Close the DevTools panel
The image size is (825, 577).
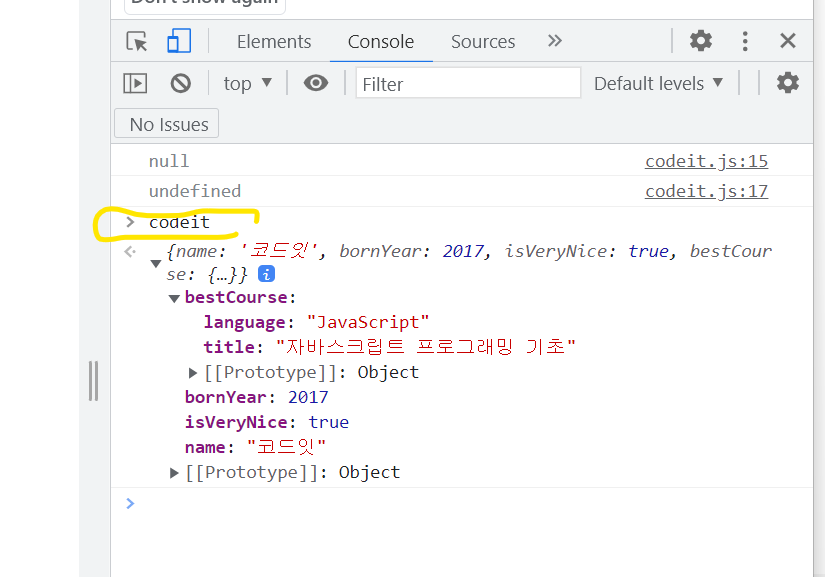[787, 41]
